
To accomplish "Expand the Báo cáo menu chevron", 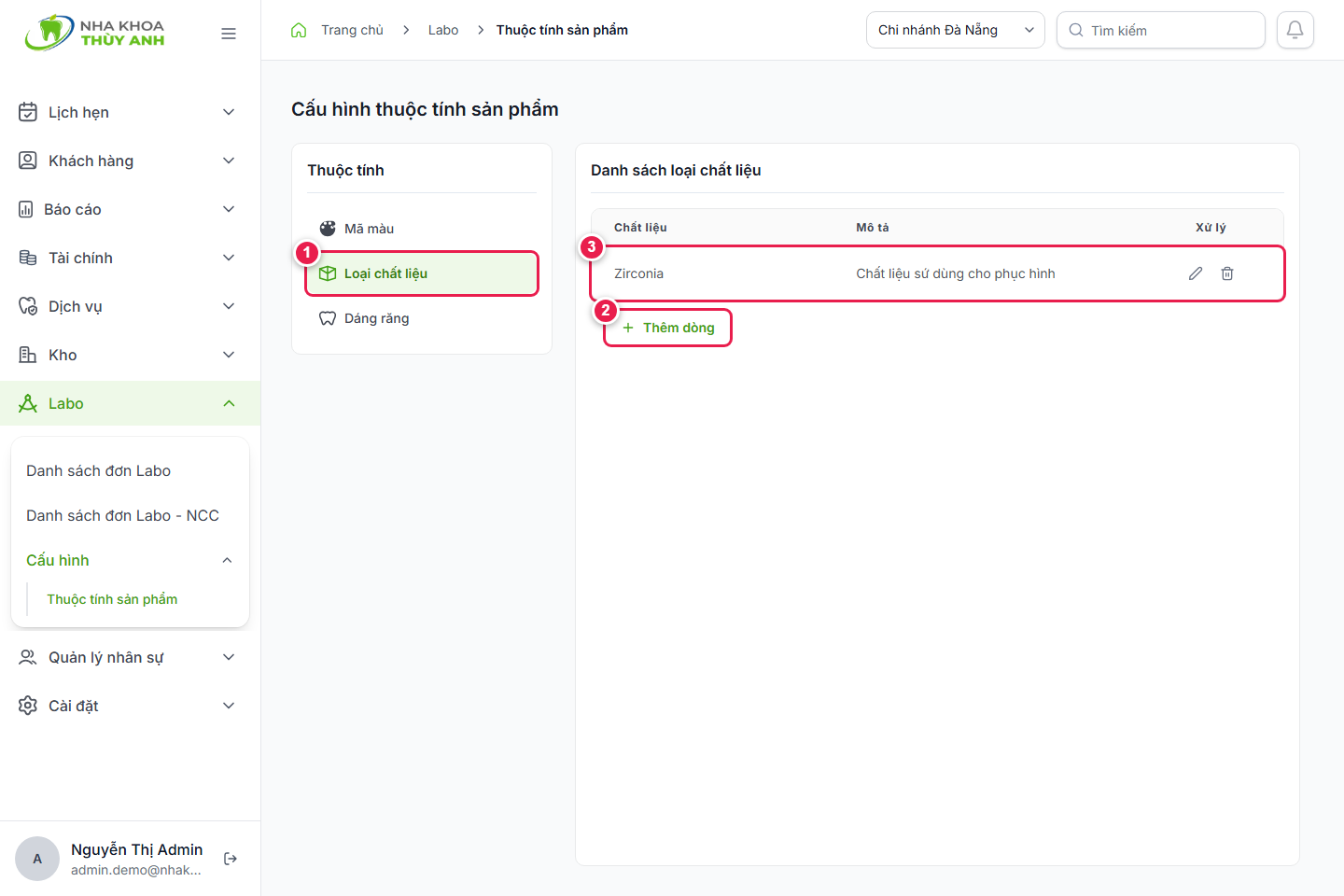I will 229,209.
